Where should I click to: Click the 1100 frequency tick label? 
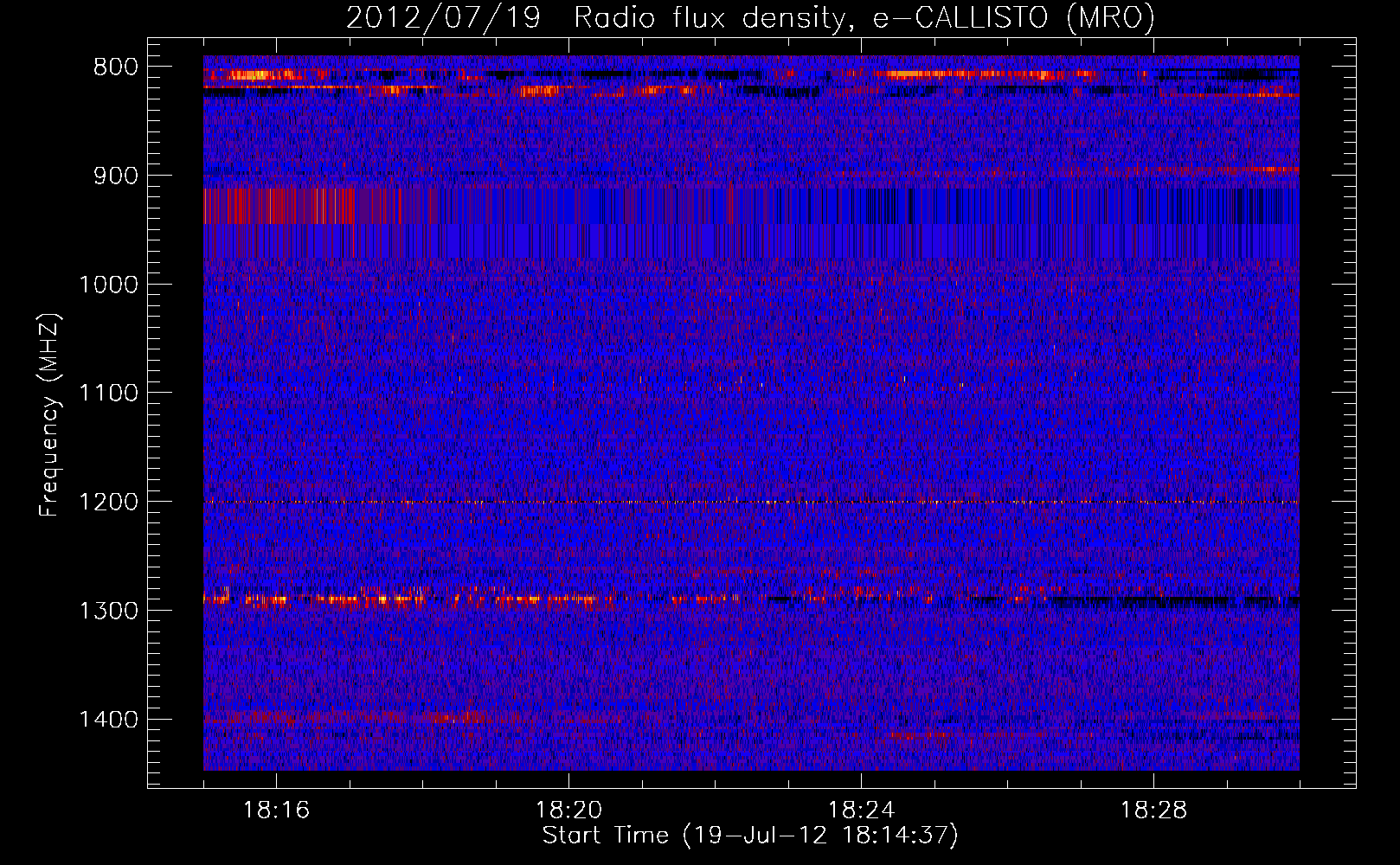108,394
